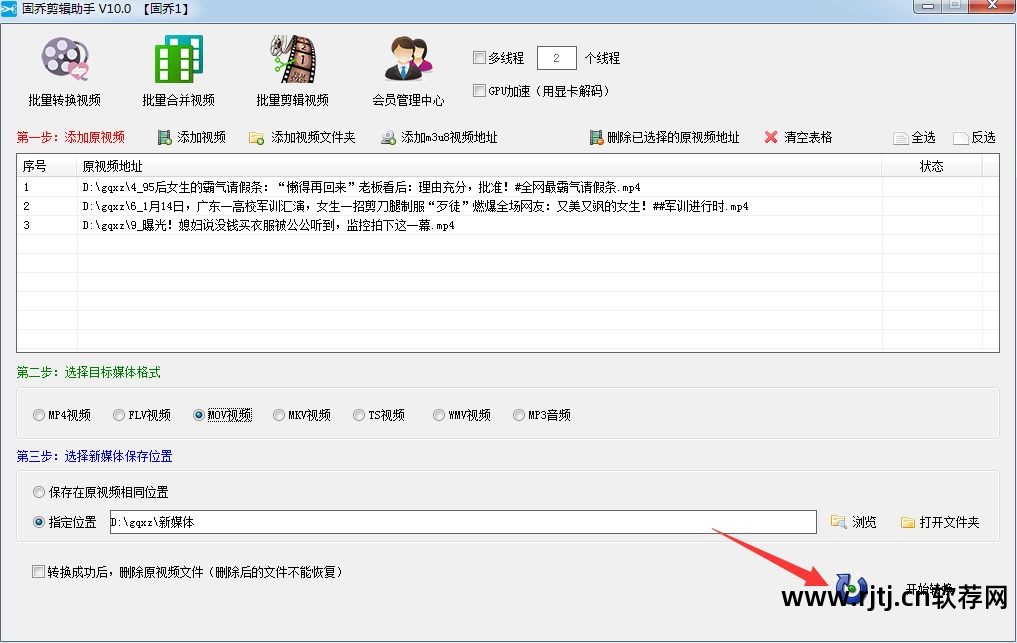
Task: Click 添加m3u8视频地址 button
Action: coord(439,137)
